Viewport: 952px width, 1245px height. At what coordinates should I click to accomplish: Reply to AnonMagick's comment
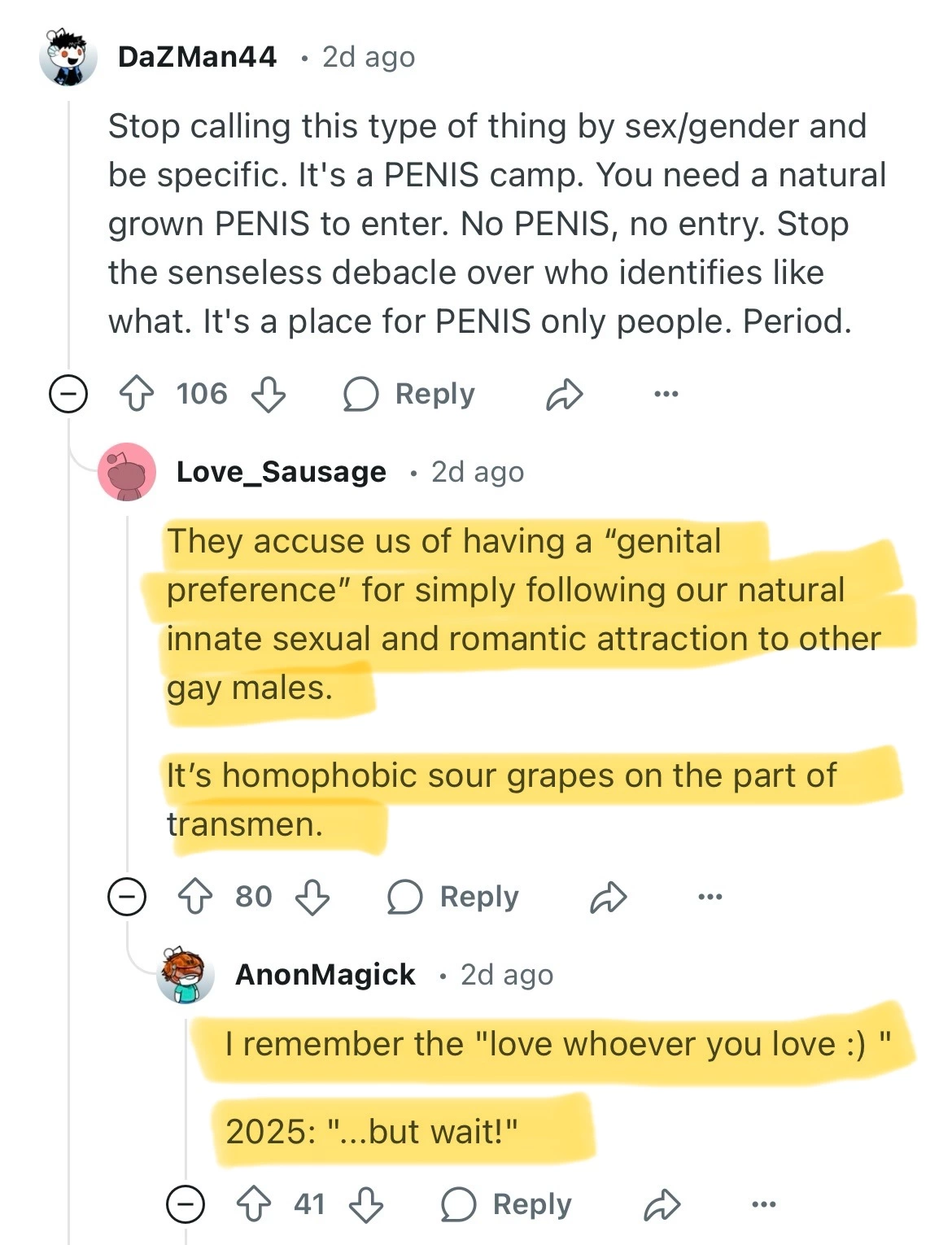[x=506, y=1204]
